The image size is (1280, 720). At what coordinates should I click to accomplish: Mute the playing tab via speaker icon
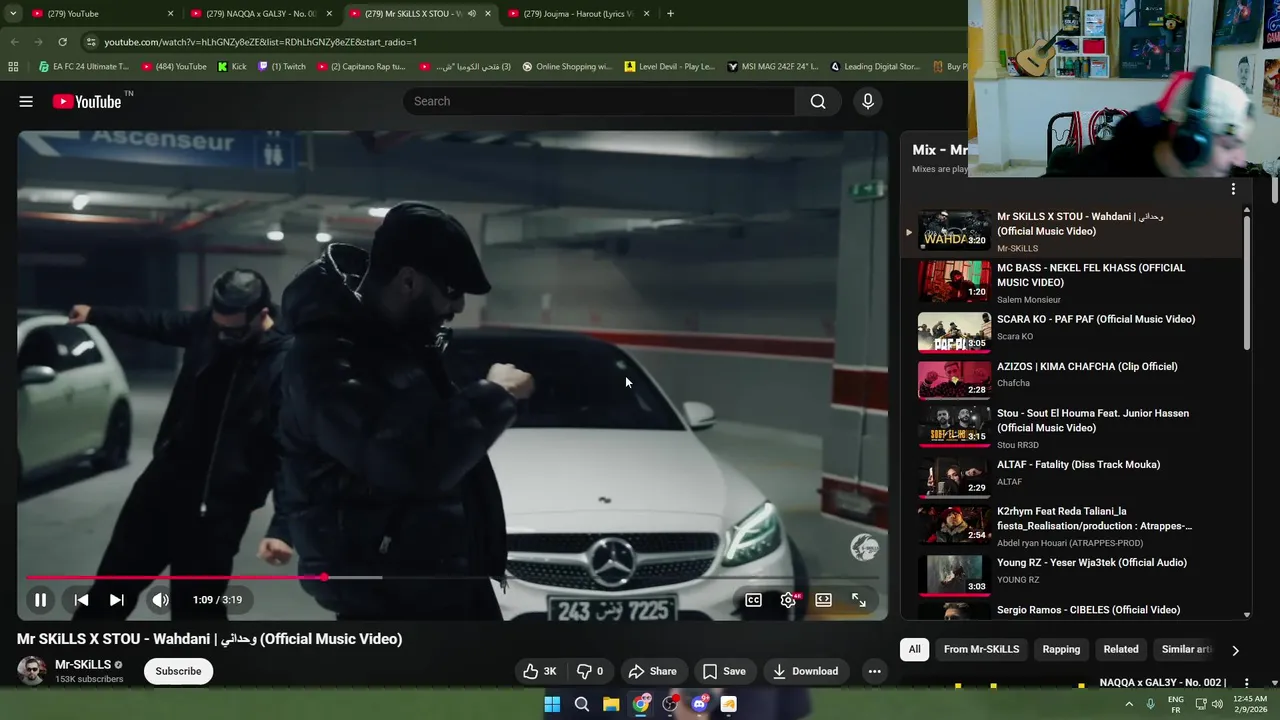[x=471, y=14]
